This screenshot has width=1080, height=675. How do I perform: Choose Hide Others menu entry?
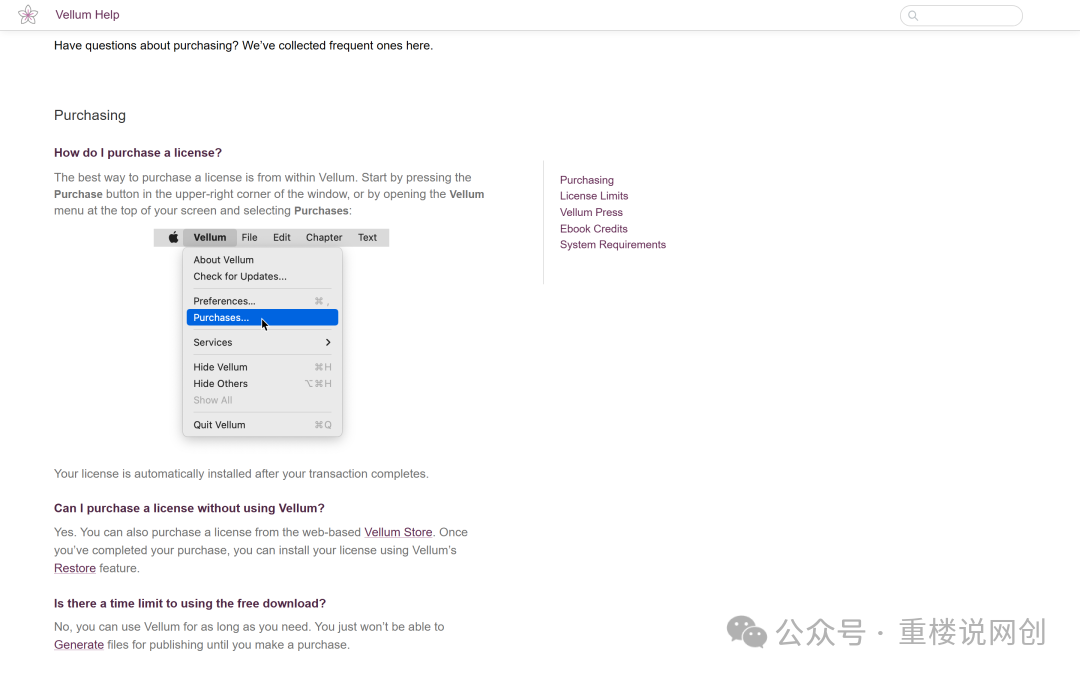click(262, 384)
